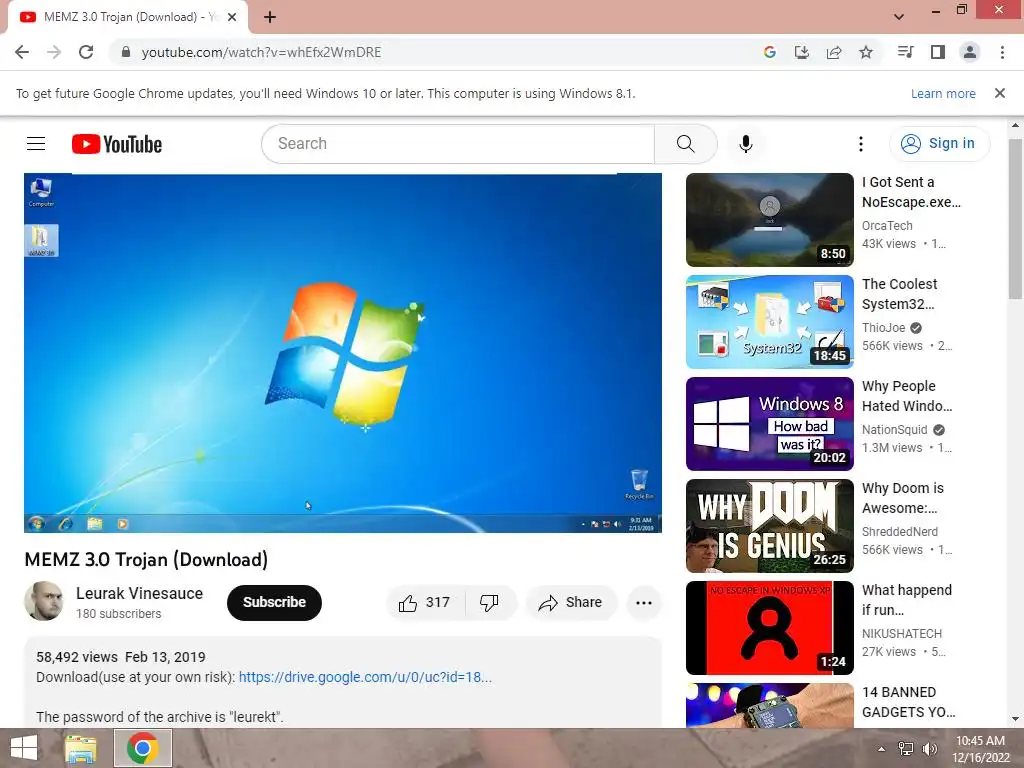Click the scrollbar down arrow
Image resolution: width=1024 pixels, height=768 pixels.
pyautogui.click(x=1015, y=719)
